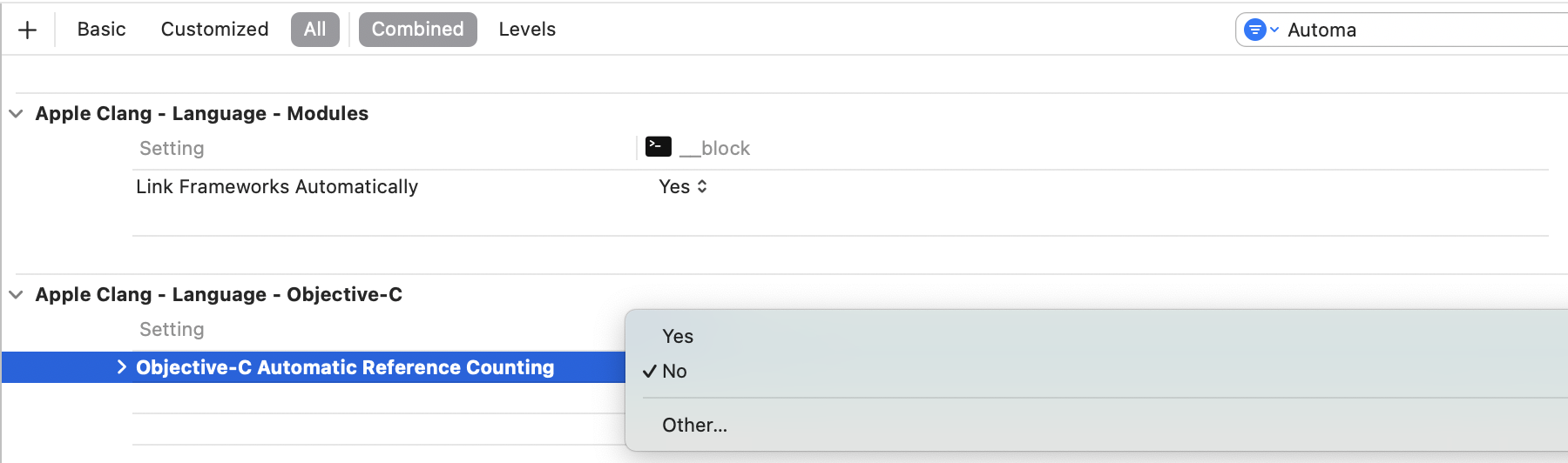Image resolution: width=1568 pixels, height=463 pixels.
Task: Select the Link Frameworks Automatically row
Action: point(841,186)
